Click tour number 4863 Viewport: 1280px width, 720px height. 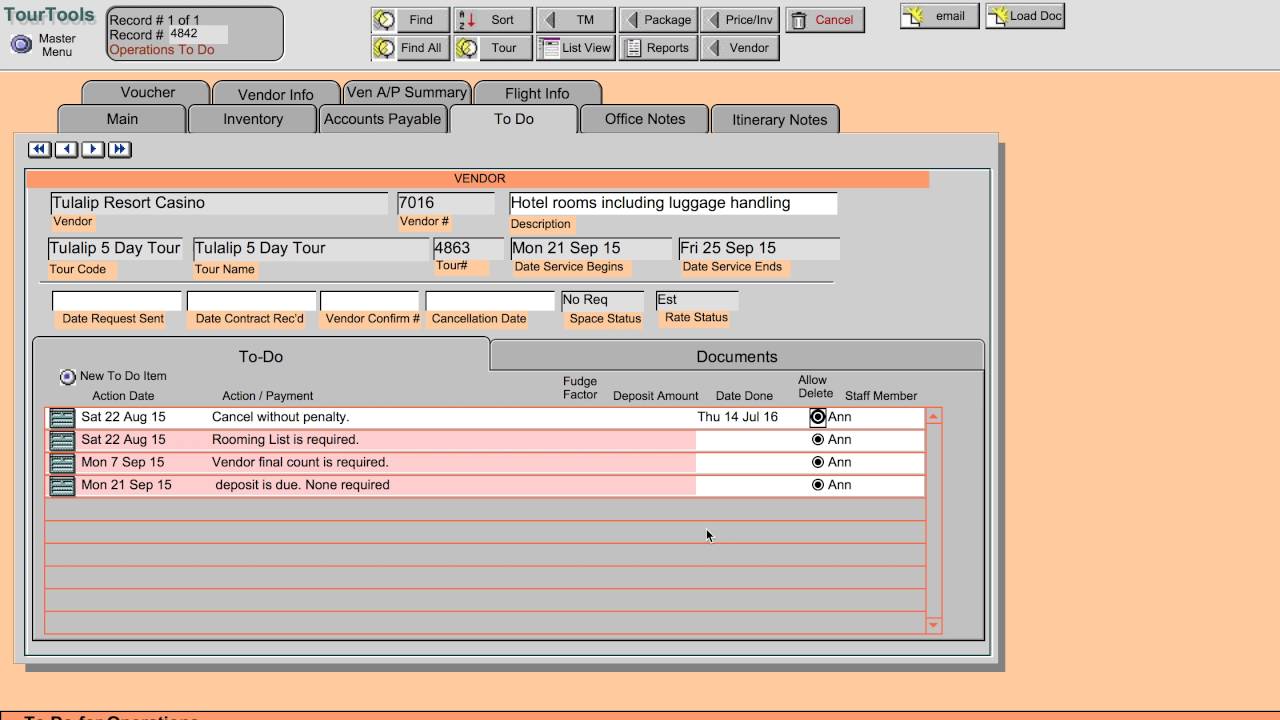(468, 248)
